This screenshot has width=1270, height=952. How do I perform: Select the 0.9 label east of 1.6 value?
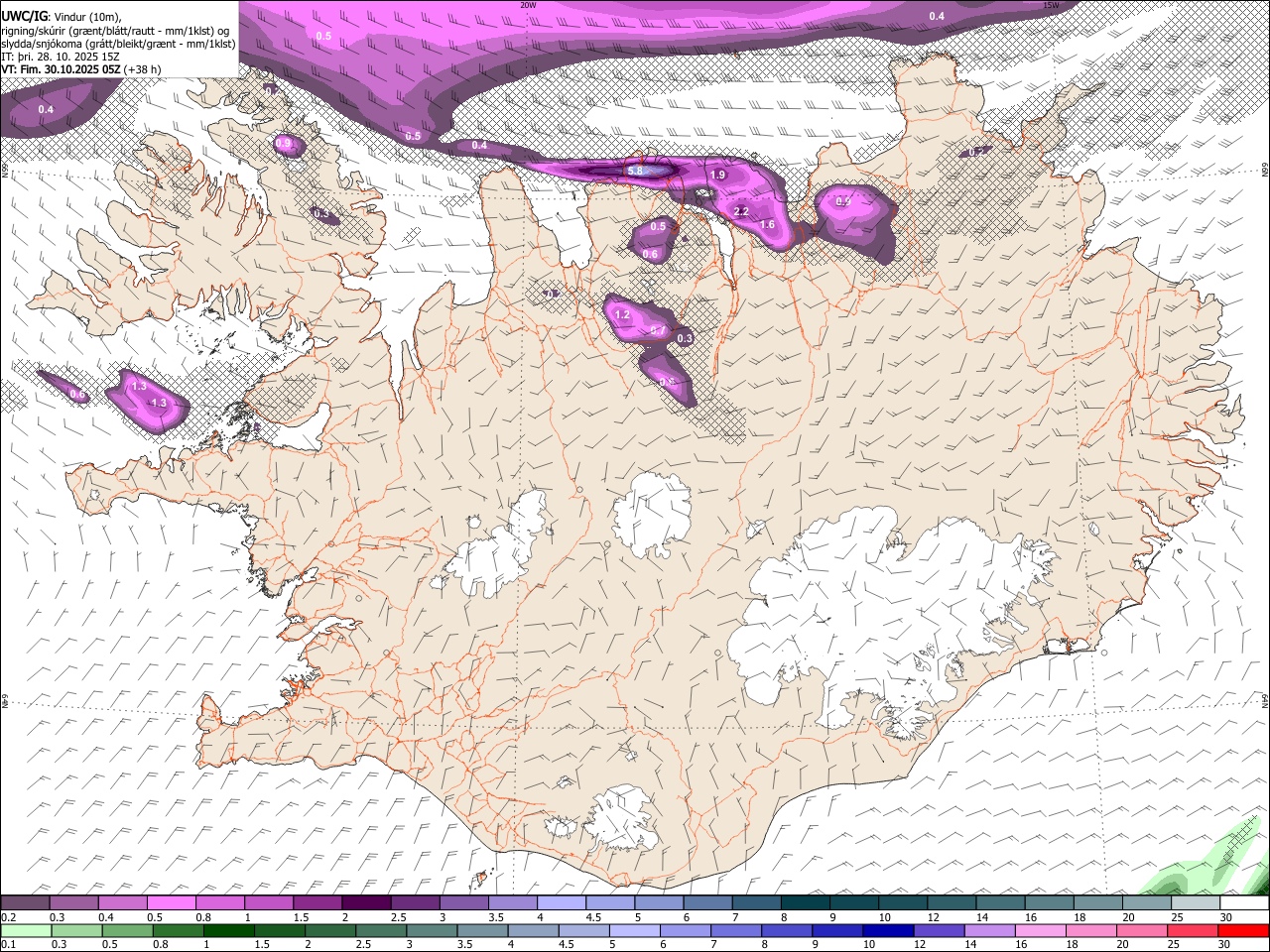[x=843, y=201]
